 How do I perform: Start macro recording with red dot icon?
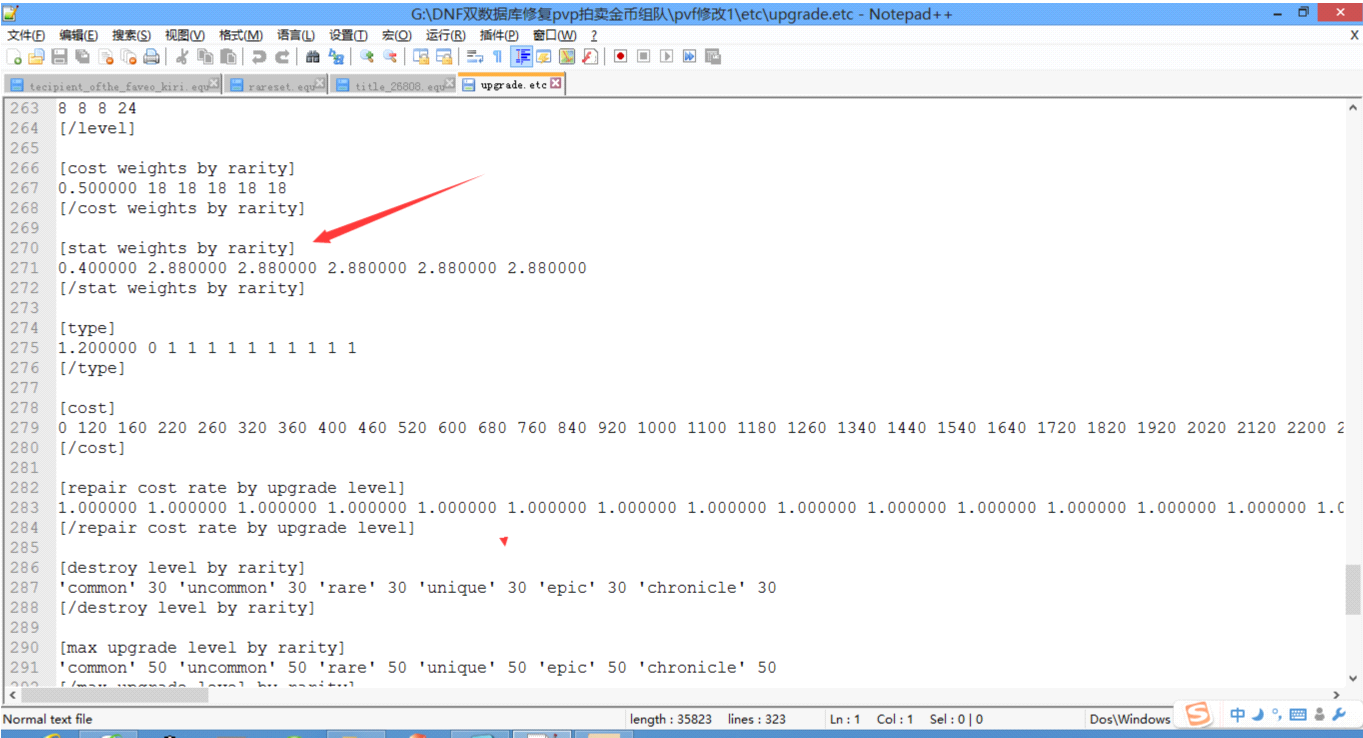tap(620, 57)
